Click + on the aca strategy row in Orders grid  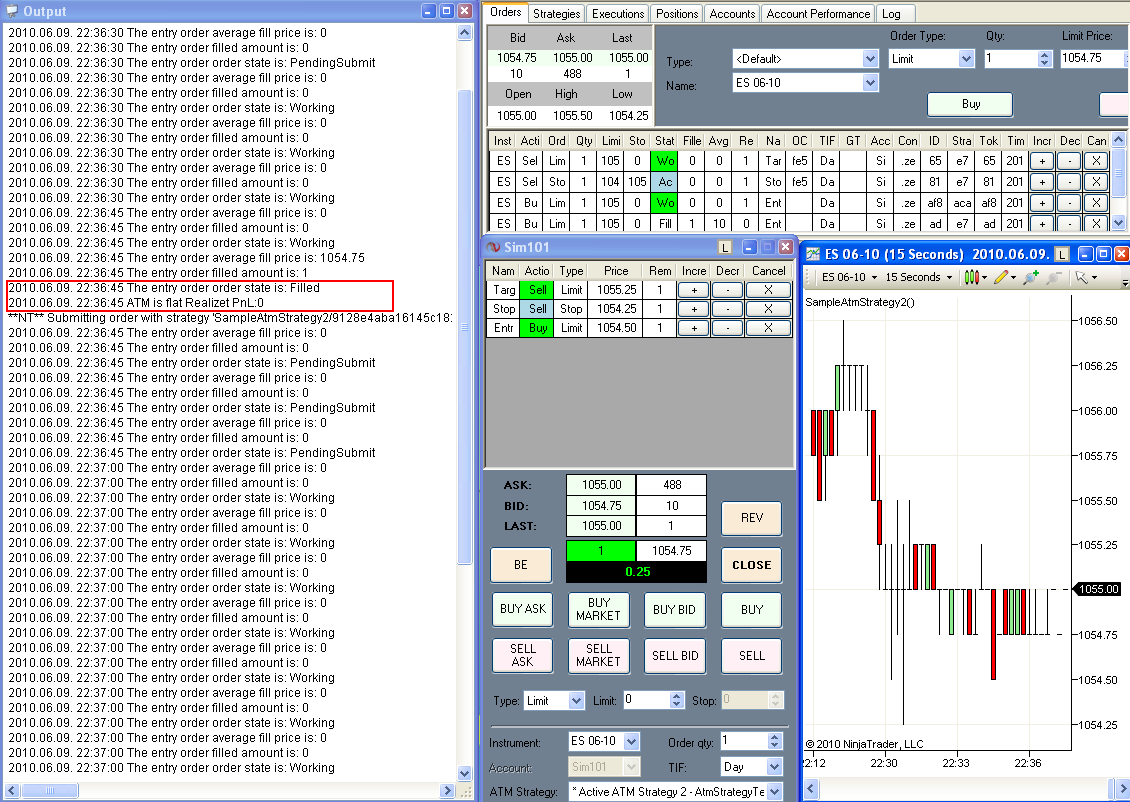pyautogui.click(x=1042, y=203)
